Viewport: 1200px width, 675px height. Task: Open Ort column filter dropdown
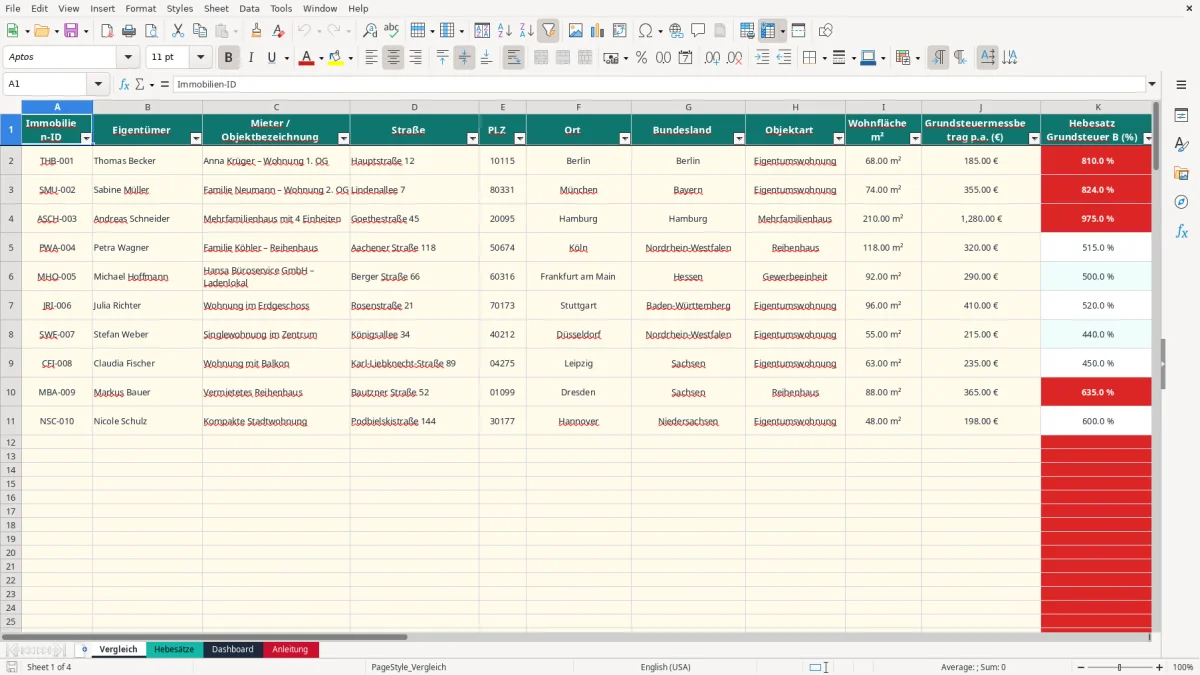click(x=626, y=138)
